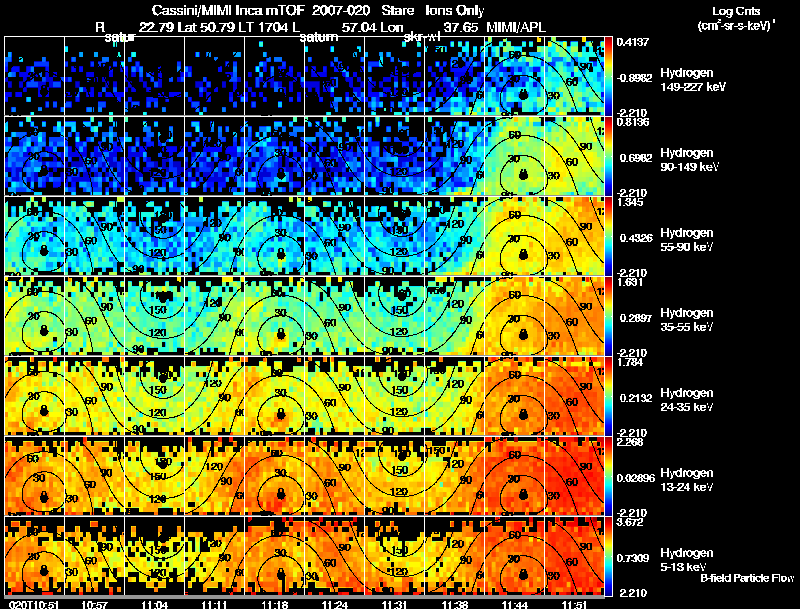The height and width of the screenshot is (609, 800).
Task: Click the '11:24' time axis label
Action: tap(335, 604)
